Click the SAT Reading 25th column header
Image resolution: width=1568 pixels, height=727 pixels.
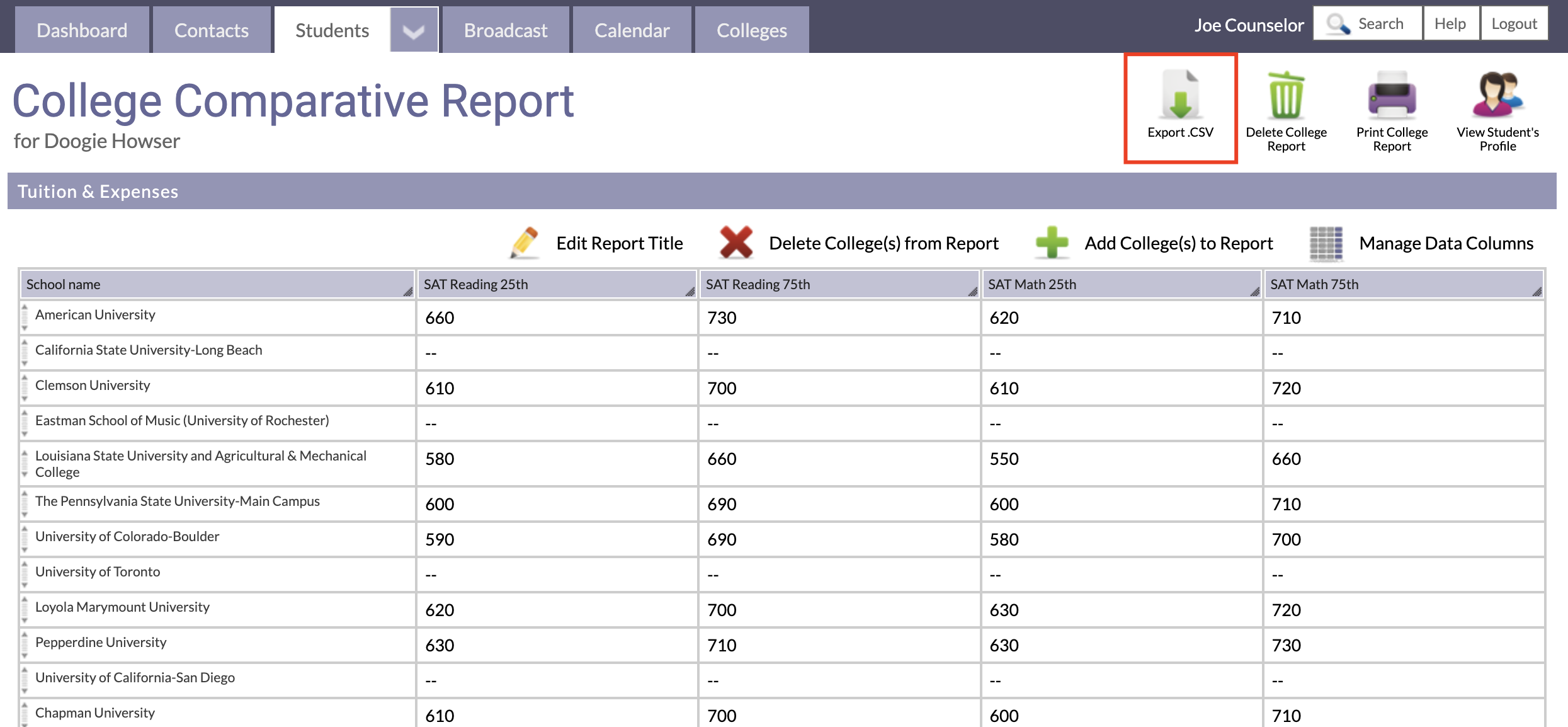click(x=557, y=284)
